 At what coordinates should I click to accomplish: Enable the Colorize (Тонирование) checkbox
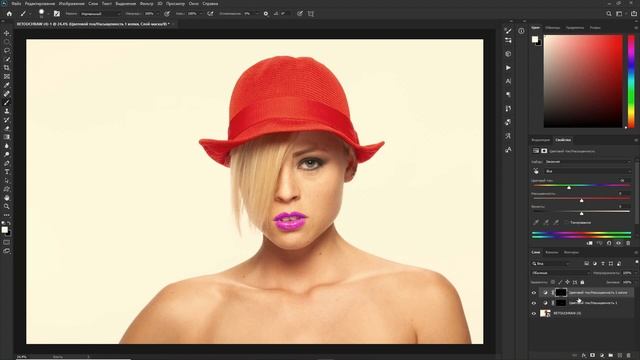point(567,222)
